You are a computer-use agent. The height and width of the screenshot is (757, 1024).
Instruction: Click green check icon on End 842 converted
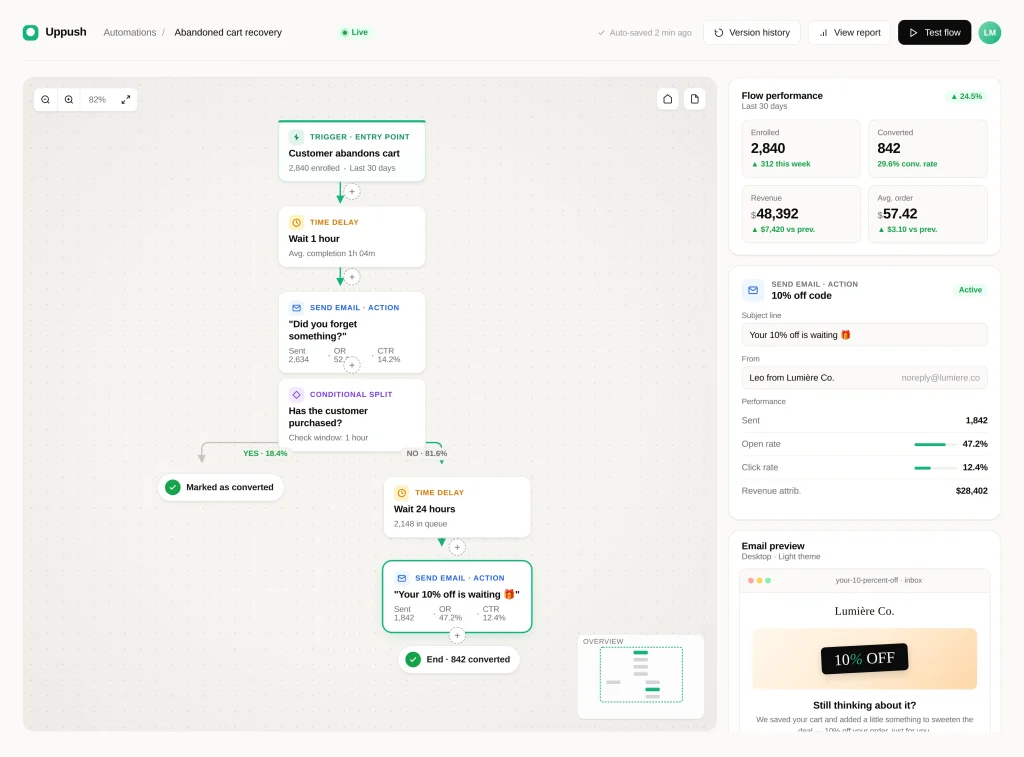pos(413,660)
